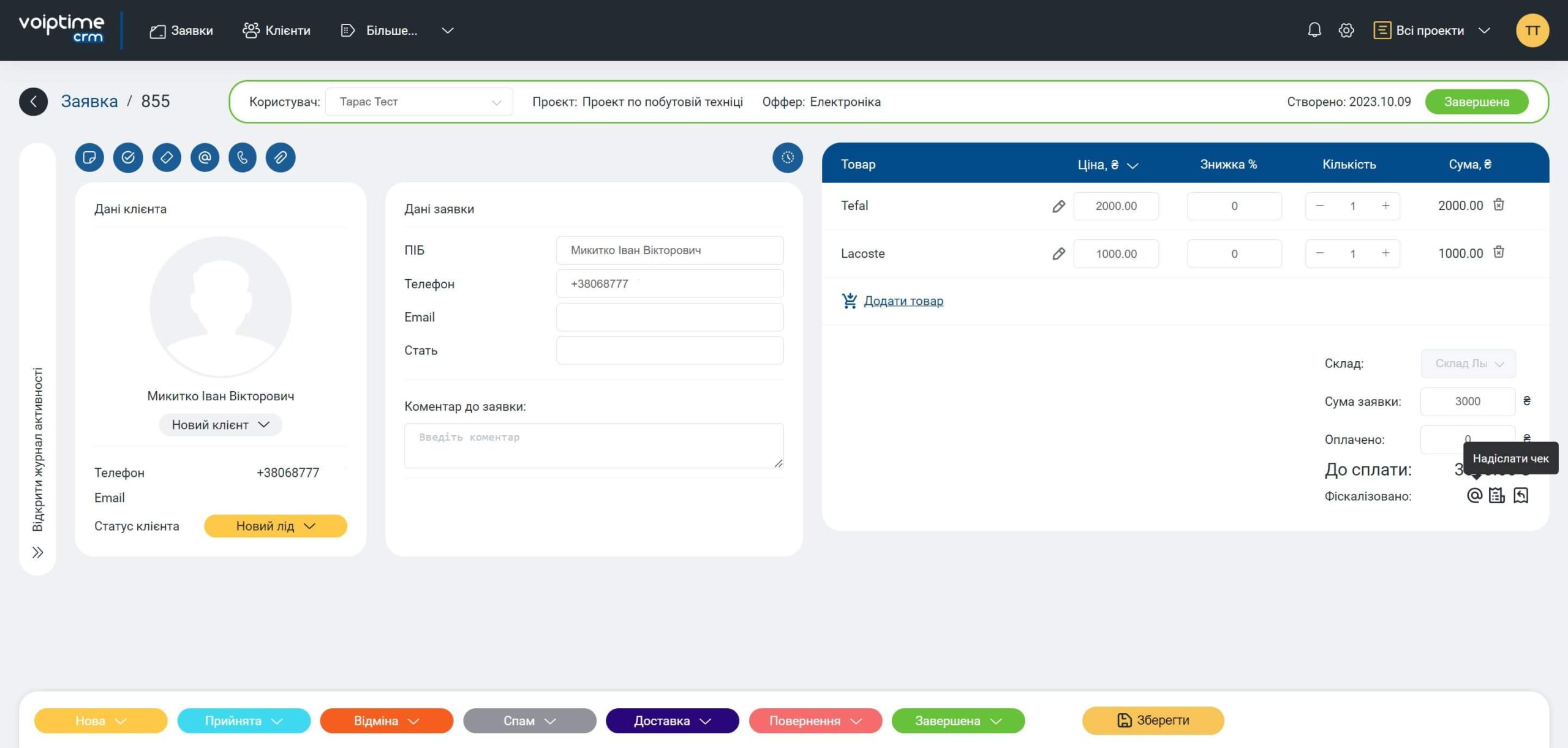Click the paperclip attachment icon
The width and height of the screenshot is (1568, 748).
click(x=281, y=158)
